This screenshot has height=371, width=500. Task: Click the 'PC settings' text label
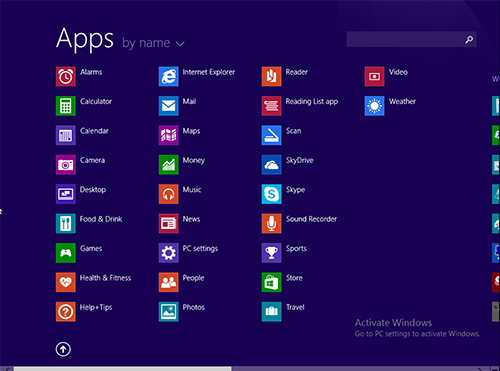[x=200, y=248]
